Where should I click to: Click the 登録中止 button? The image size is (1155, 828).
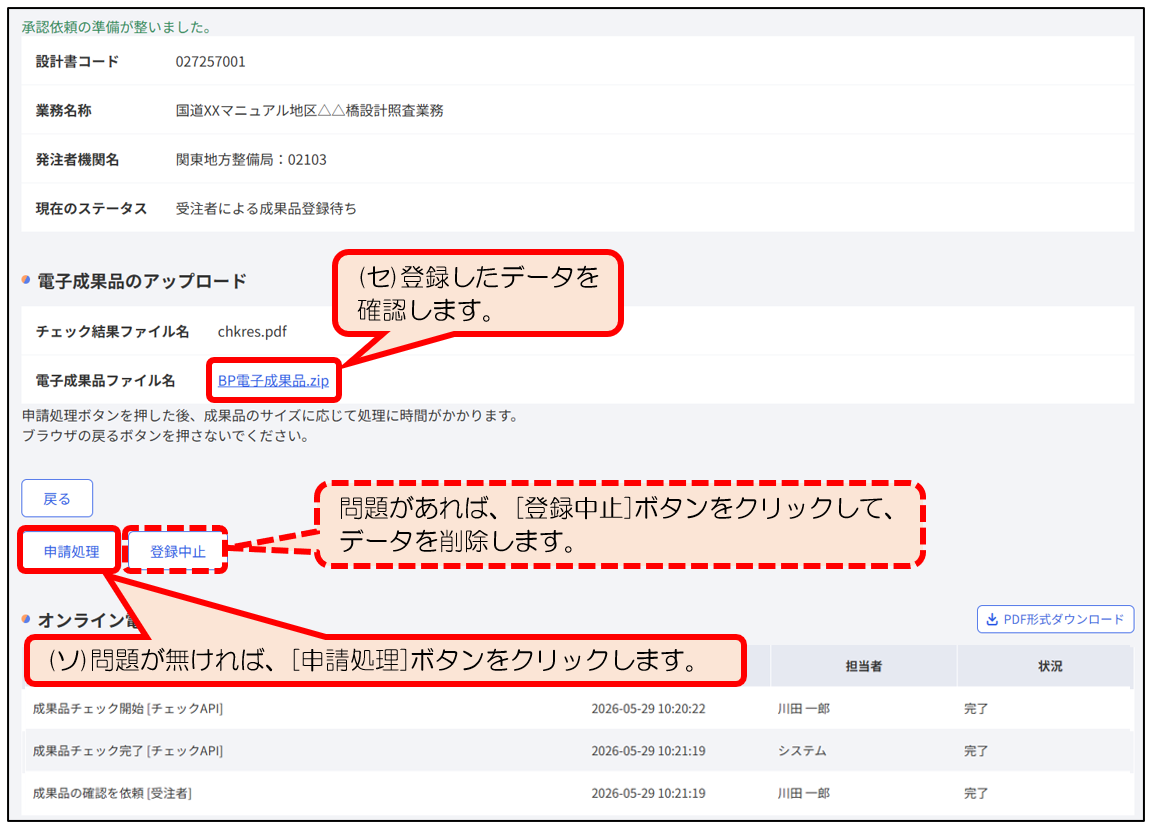[x=178, y=551]
